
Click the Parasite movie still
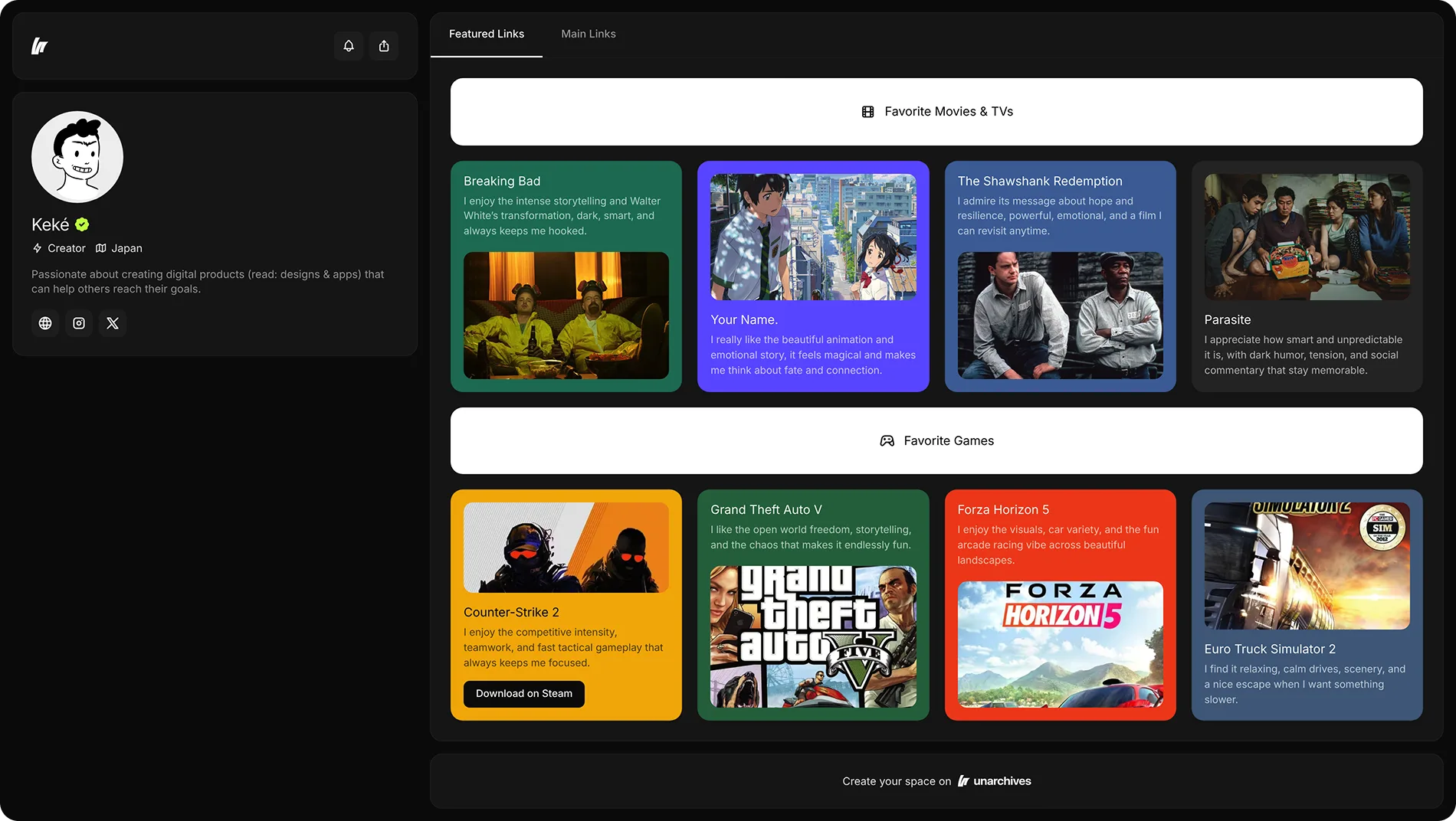1307,237
